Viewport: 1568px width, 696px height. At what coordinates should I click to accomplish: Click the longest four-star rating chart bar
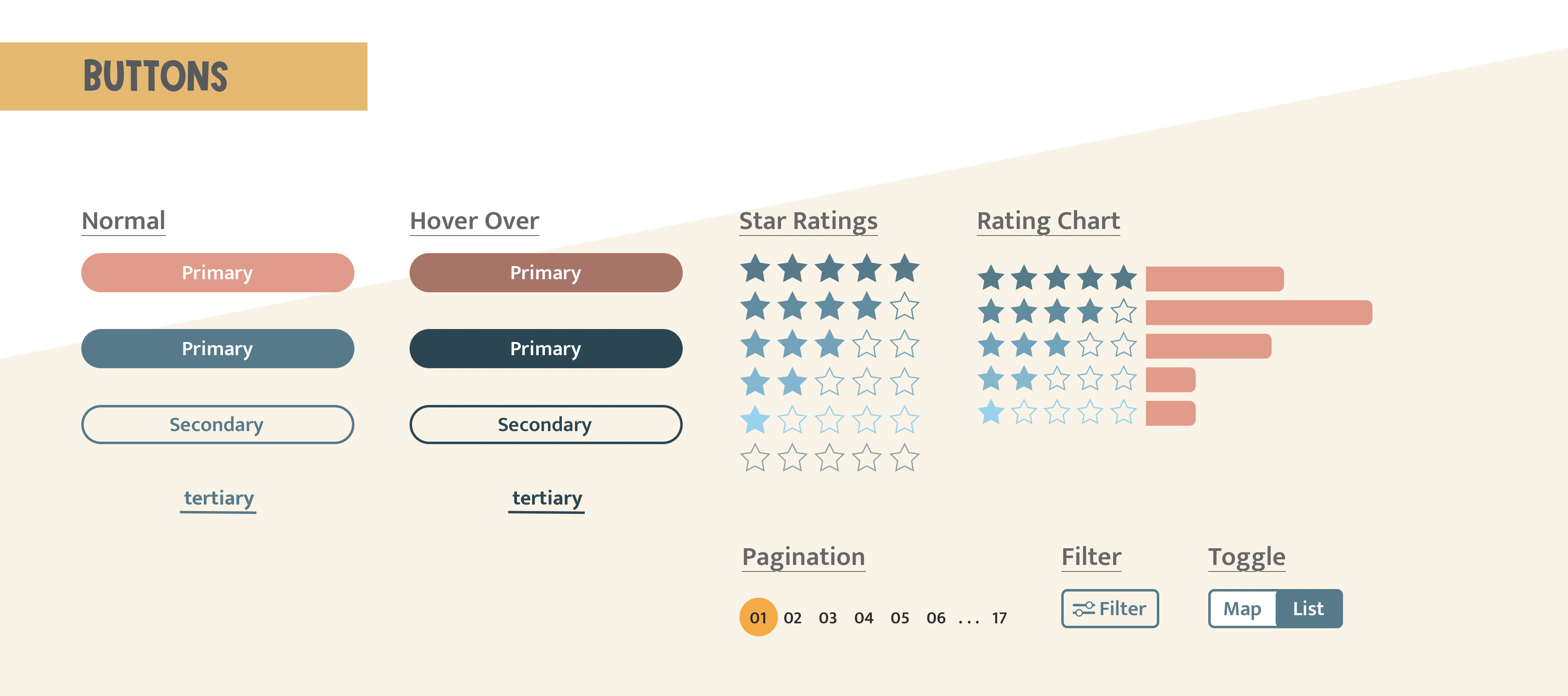(x=1258, y=312)
